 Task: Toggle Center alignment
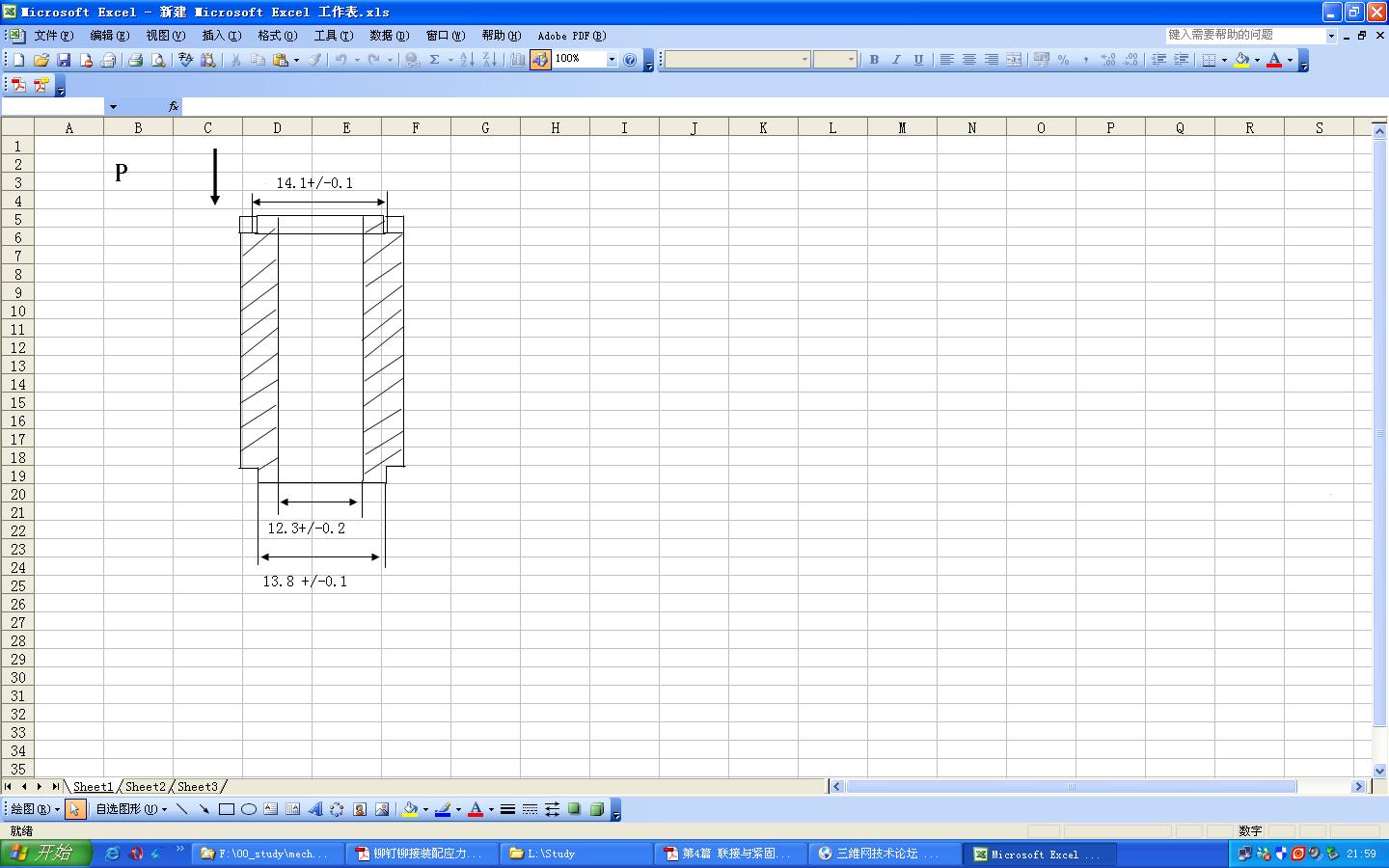tap(968, 60)
